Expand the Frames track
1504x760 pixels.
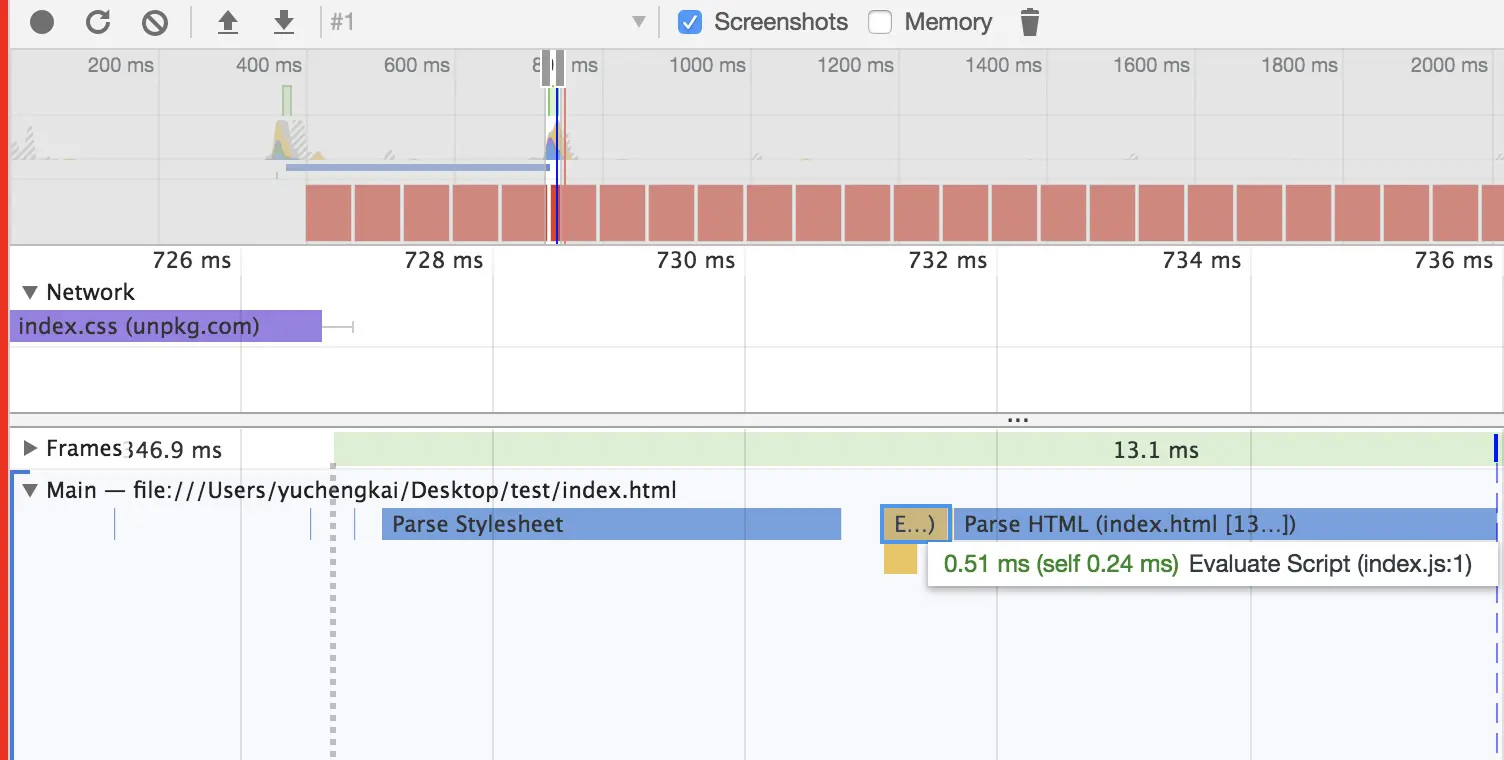coord(30,449)
